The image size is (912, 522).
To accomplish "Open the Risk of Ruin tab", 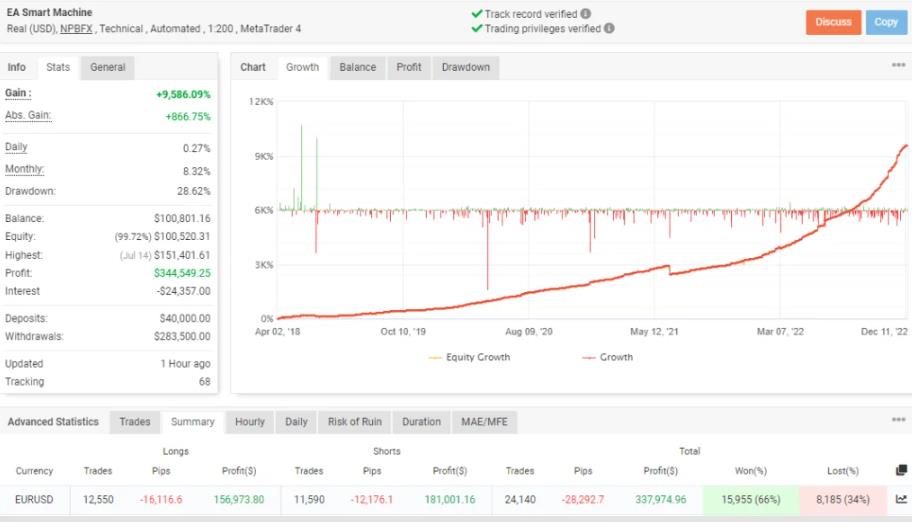I will coord(354,422).
